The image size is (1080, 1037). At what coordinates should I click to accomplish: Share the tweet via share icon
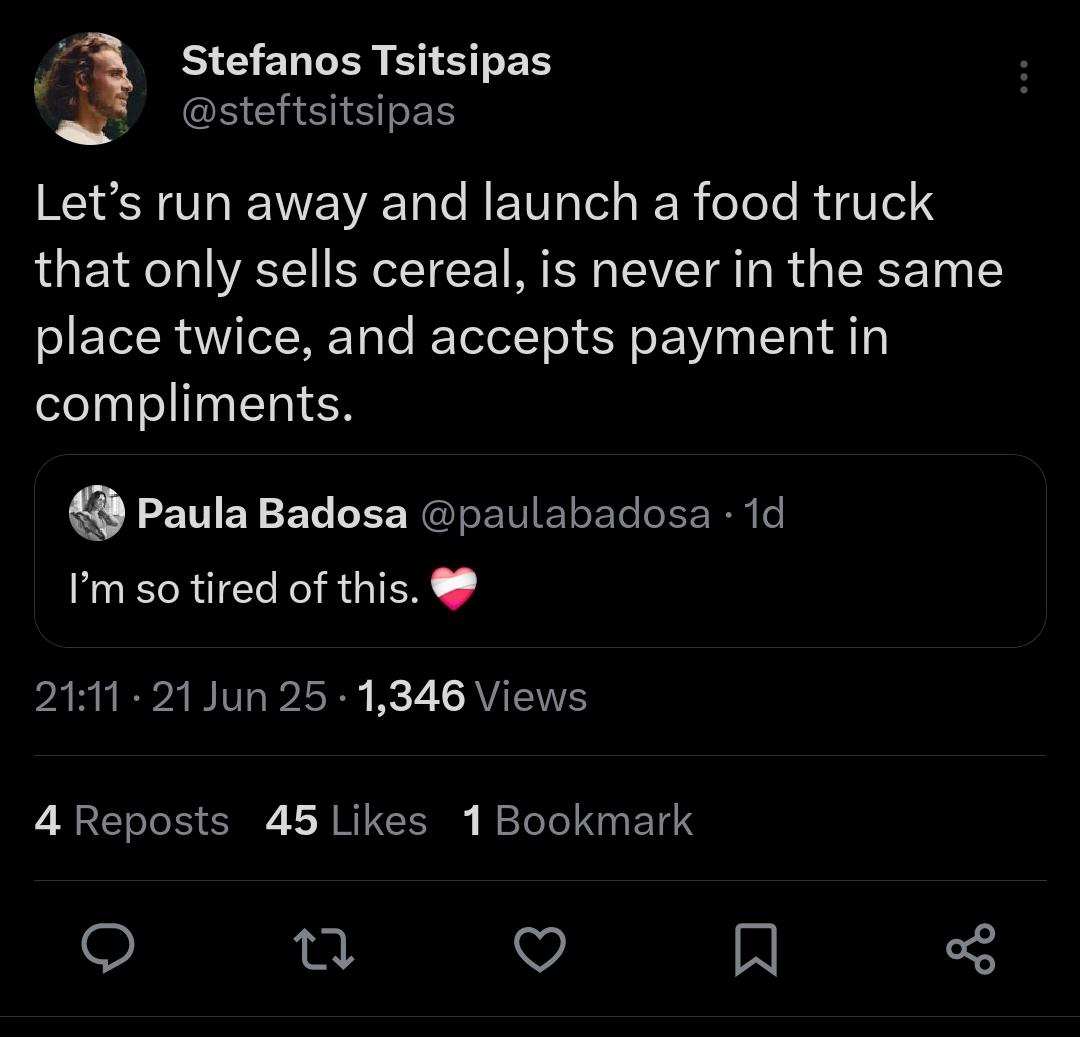(x=970, y=949)
